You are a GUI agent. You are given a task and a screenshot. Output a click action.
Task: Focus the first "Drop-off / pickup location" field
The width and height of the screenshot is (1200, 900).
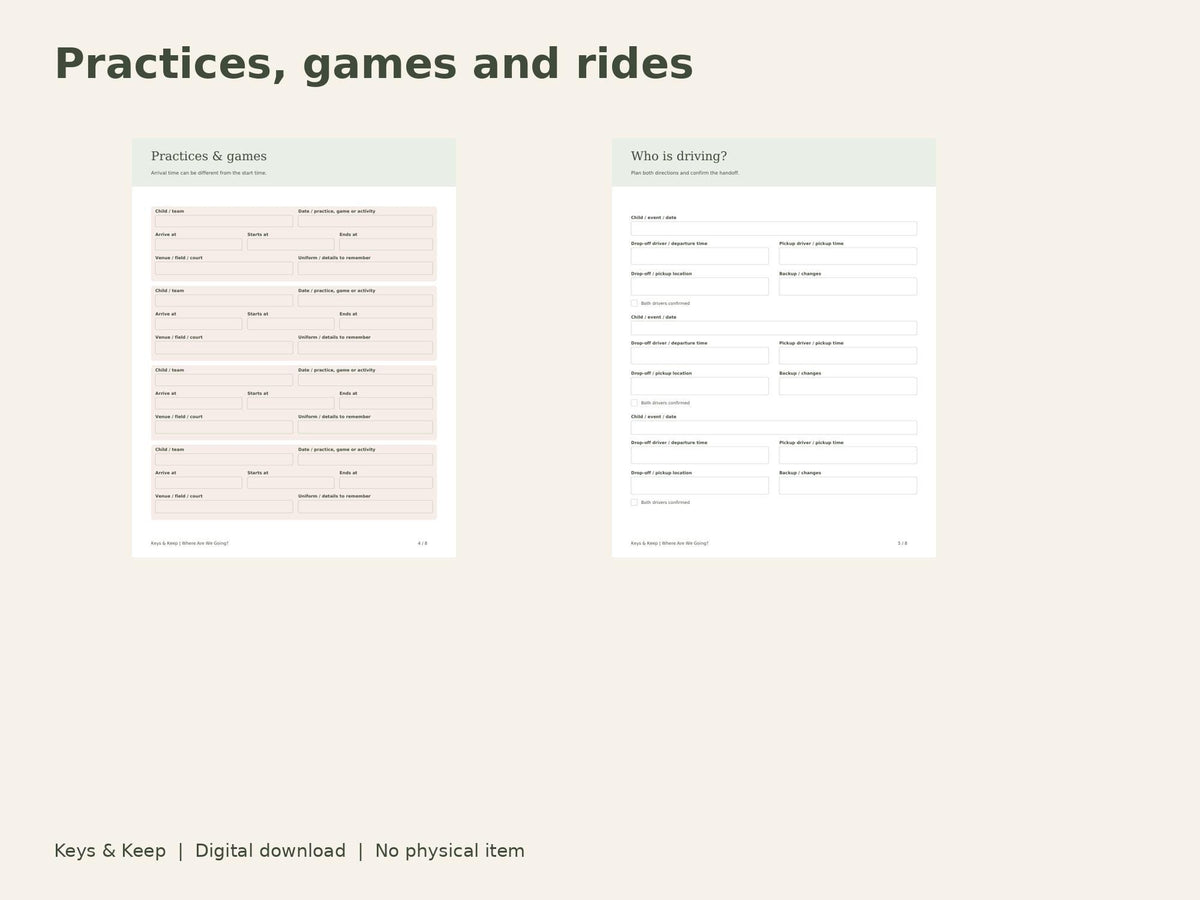pyautogui.click(x=700, y=286)
